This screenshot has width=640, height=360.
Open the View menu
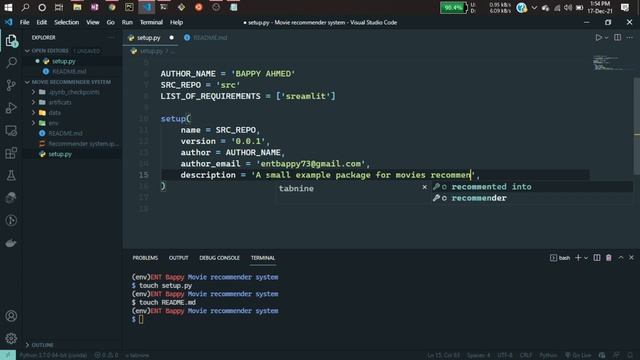(93, 22)
